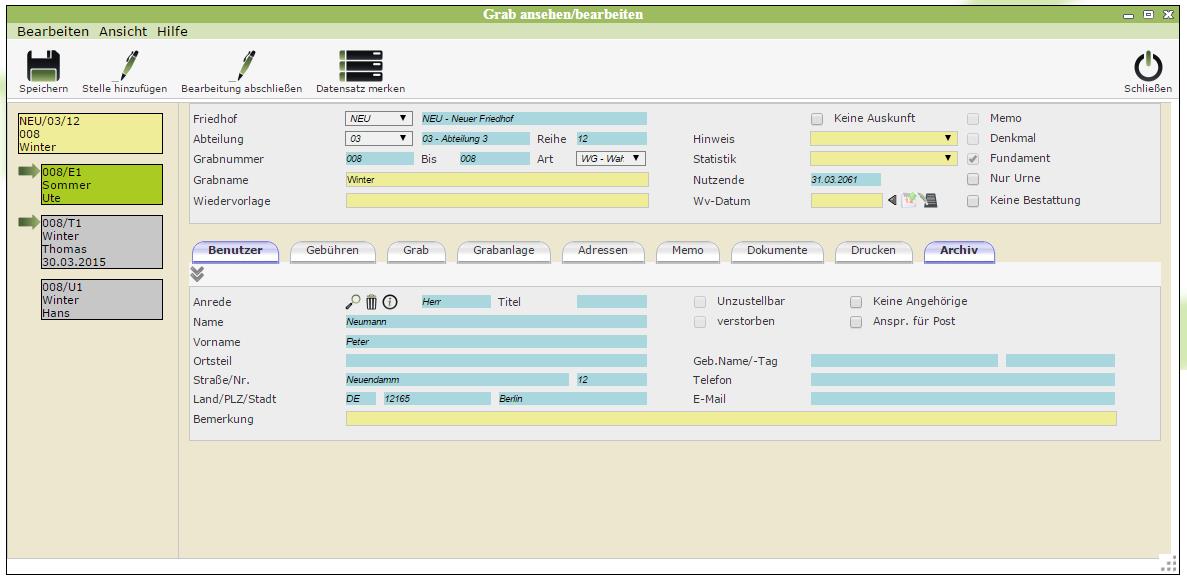Click the Bemerkung input field

(x=730, y=419)
